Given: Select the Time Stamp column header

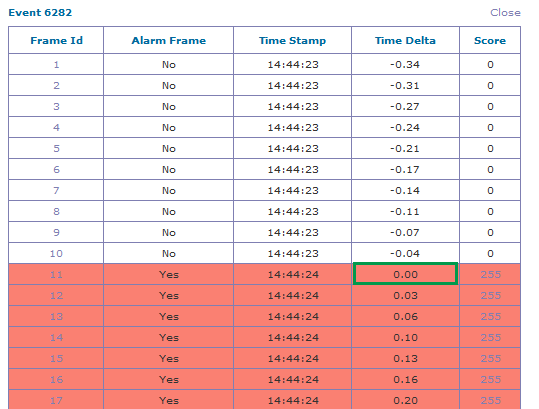Looking at the screenshot, I should click(293, 41).
